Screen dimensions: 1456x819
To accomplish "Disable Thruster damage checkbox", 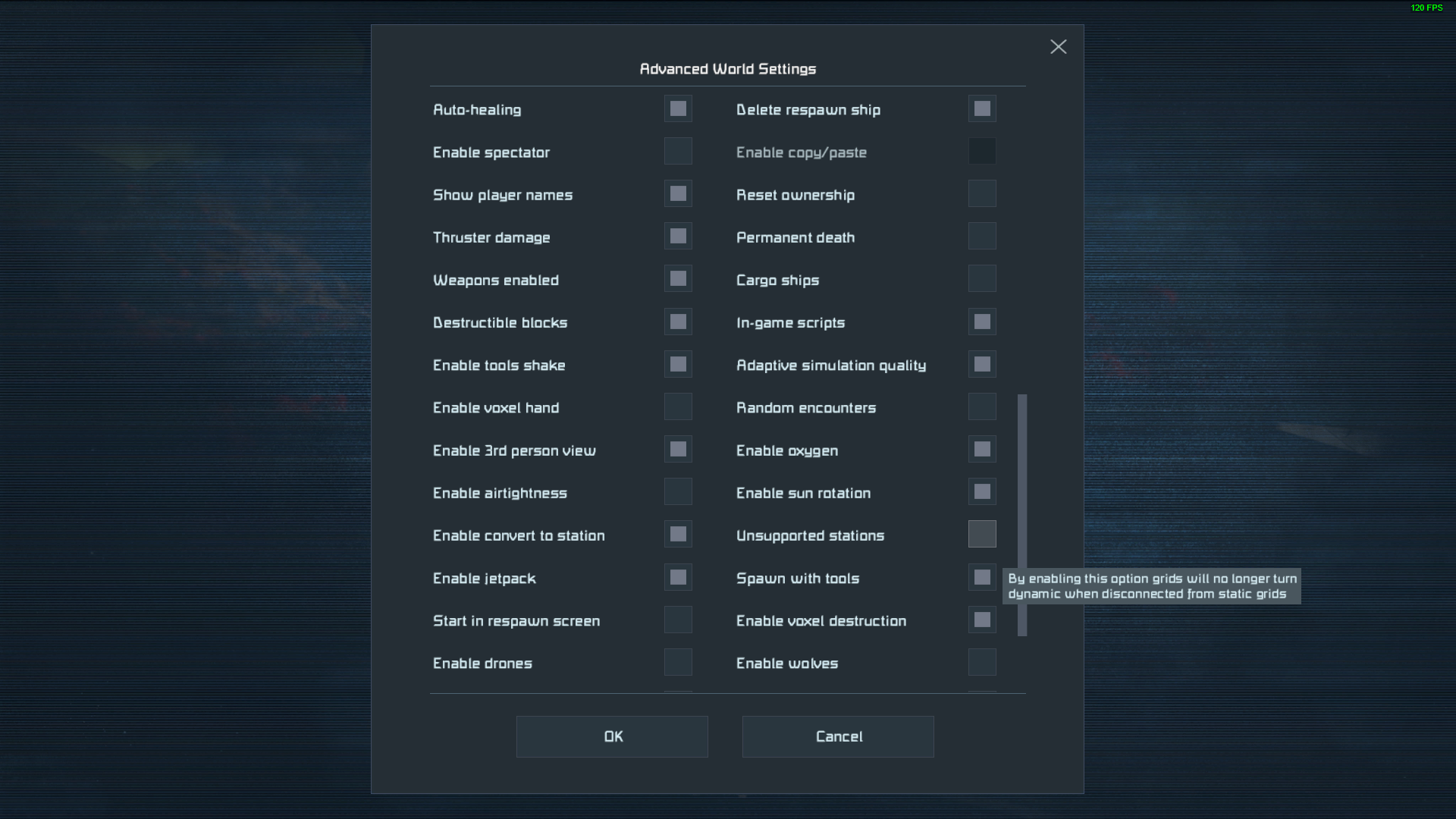I will (678, 237).
